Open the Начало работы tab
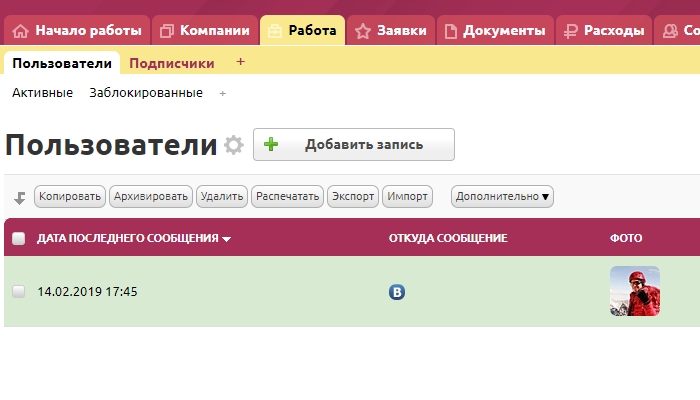The height and width of the screenshot is (400, 700). [x=77, y=30]
